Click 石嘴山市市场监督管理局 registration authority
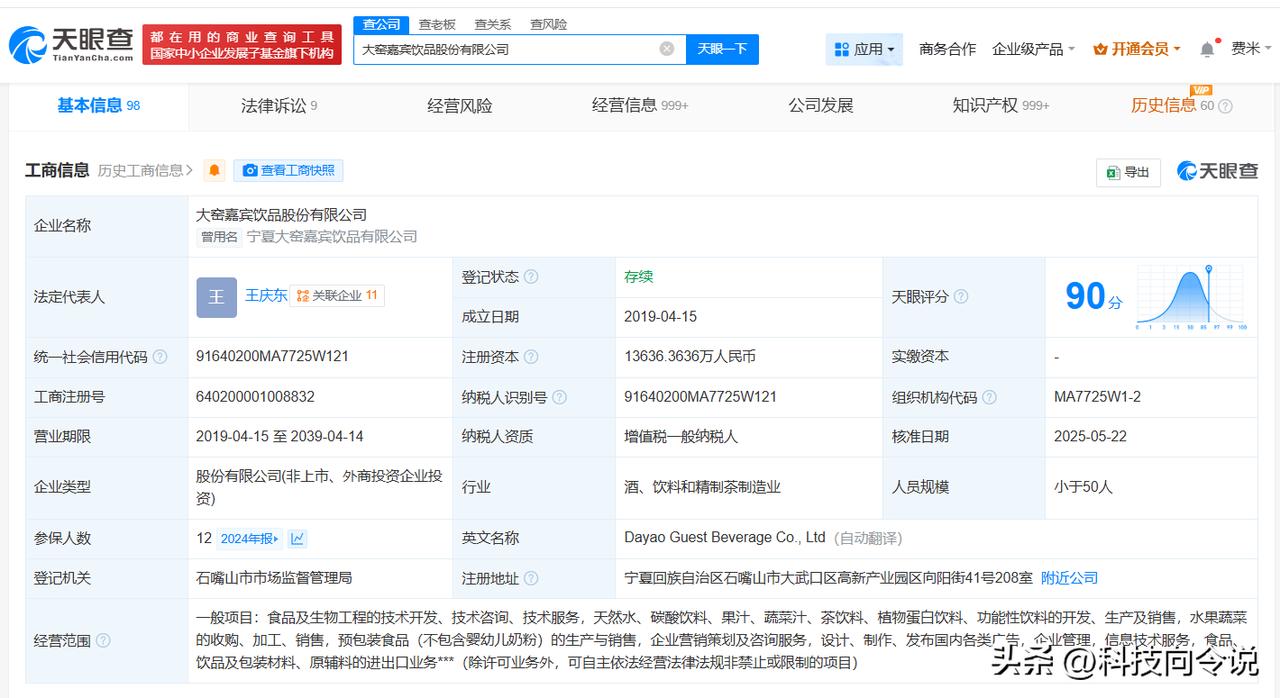Screen dimensions: 1280x698 (274, 578)
